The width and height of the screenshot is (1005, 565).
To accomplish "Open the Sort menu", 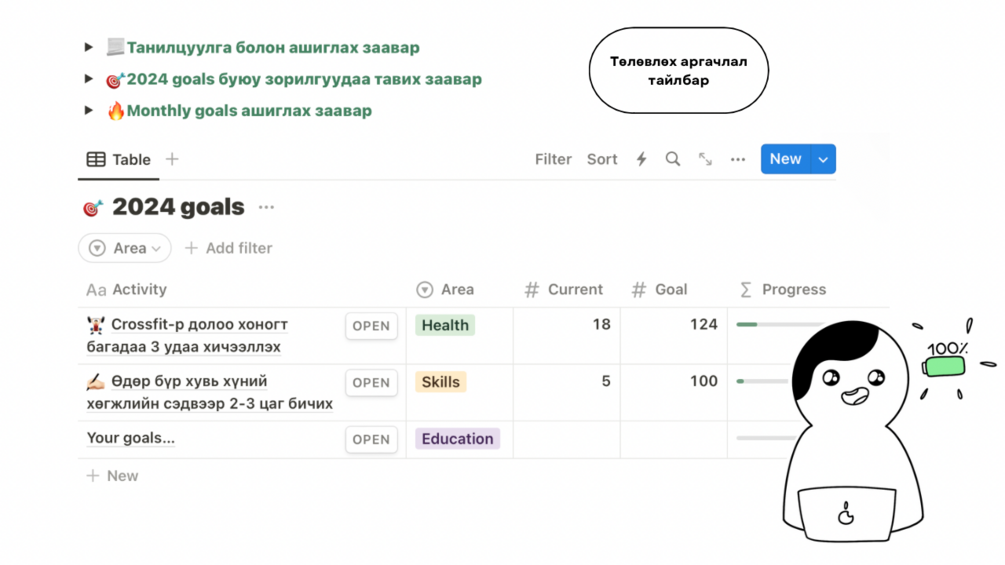I will click(x=602, y=159).
